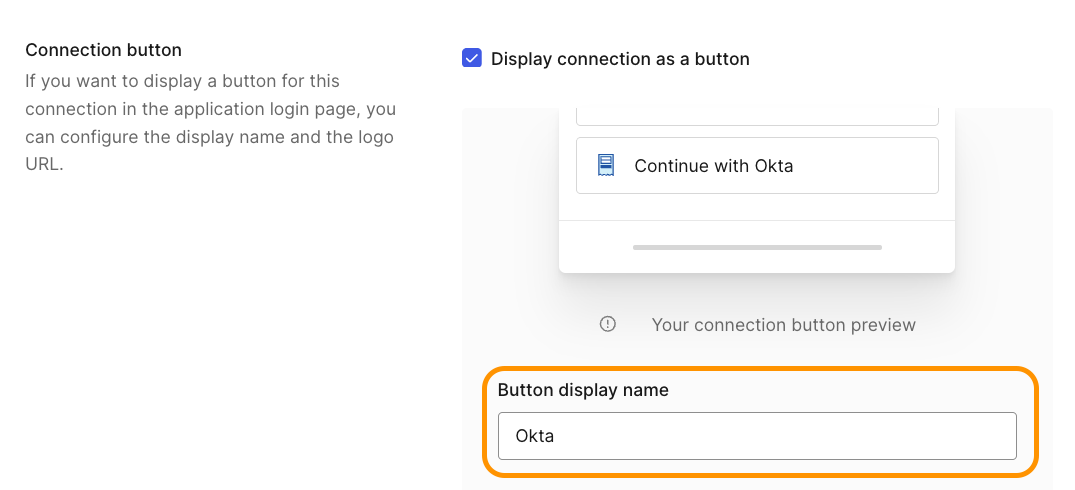Click the 'Connection button' section heading

coord(104,50)
